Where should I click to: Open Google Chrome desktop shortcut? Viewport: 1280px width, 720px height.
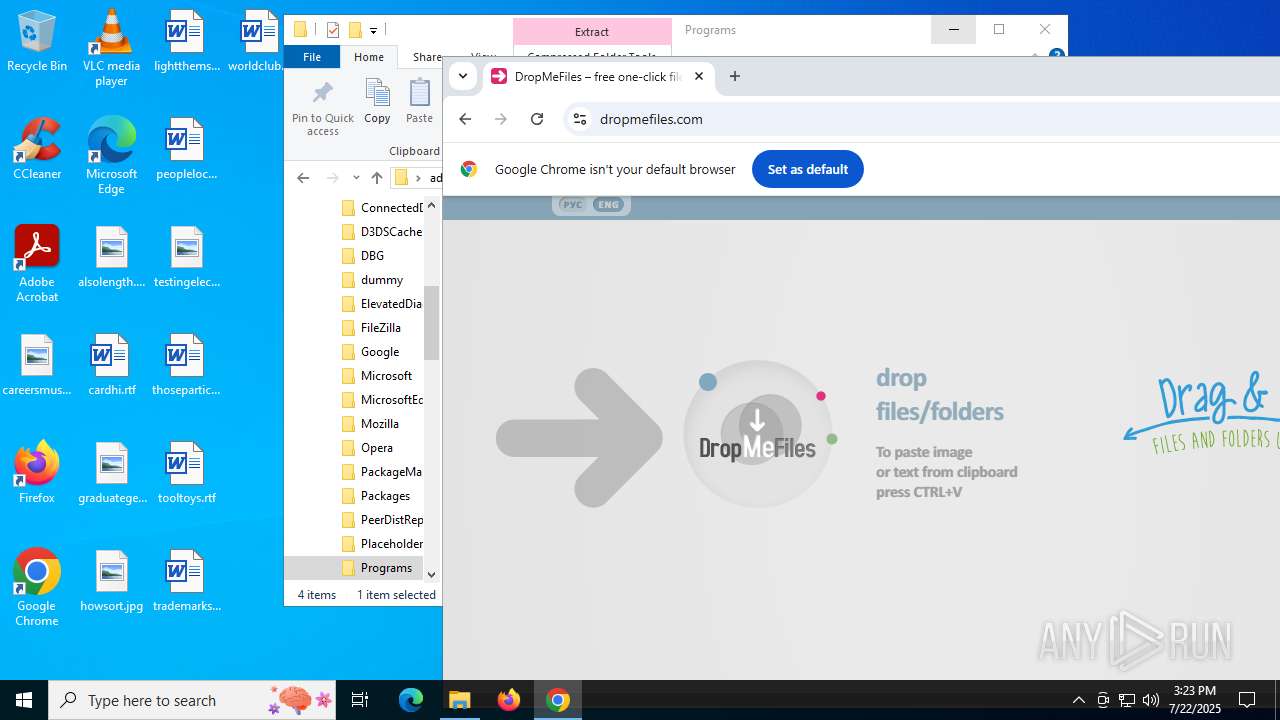point(37,588)
